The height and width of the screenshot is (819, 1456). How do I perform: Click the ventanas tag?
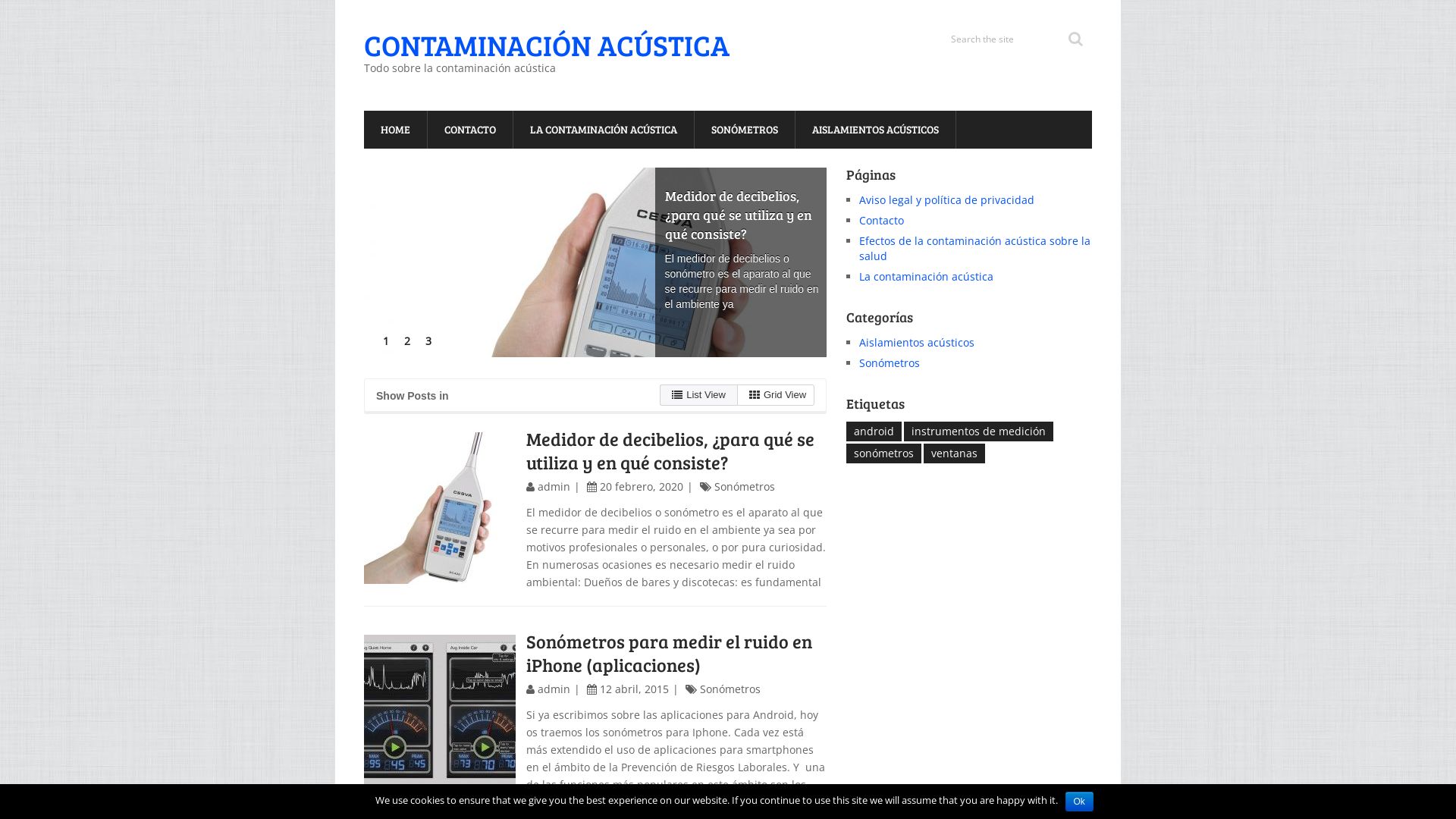click(x=954, y=453)
